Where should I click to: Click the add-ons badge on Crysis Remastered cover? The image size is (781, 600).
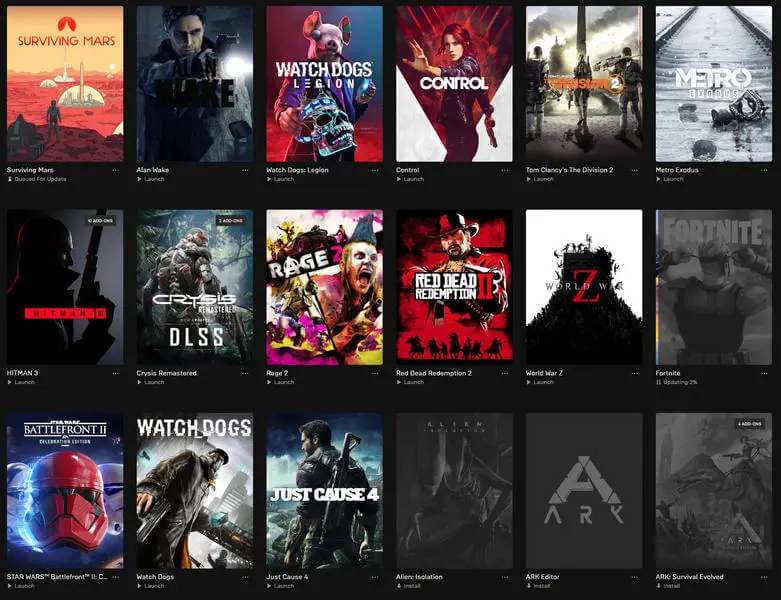pyautogui.click(x=231, y=221)
